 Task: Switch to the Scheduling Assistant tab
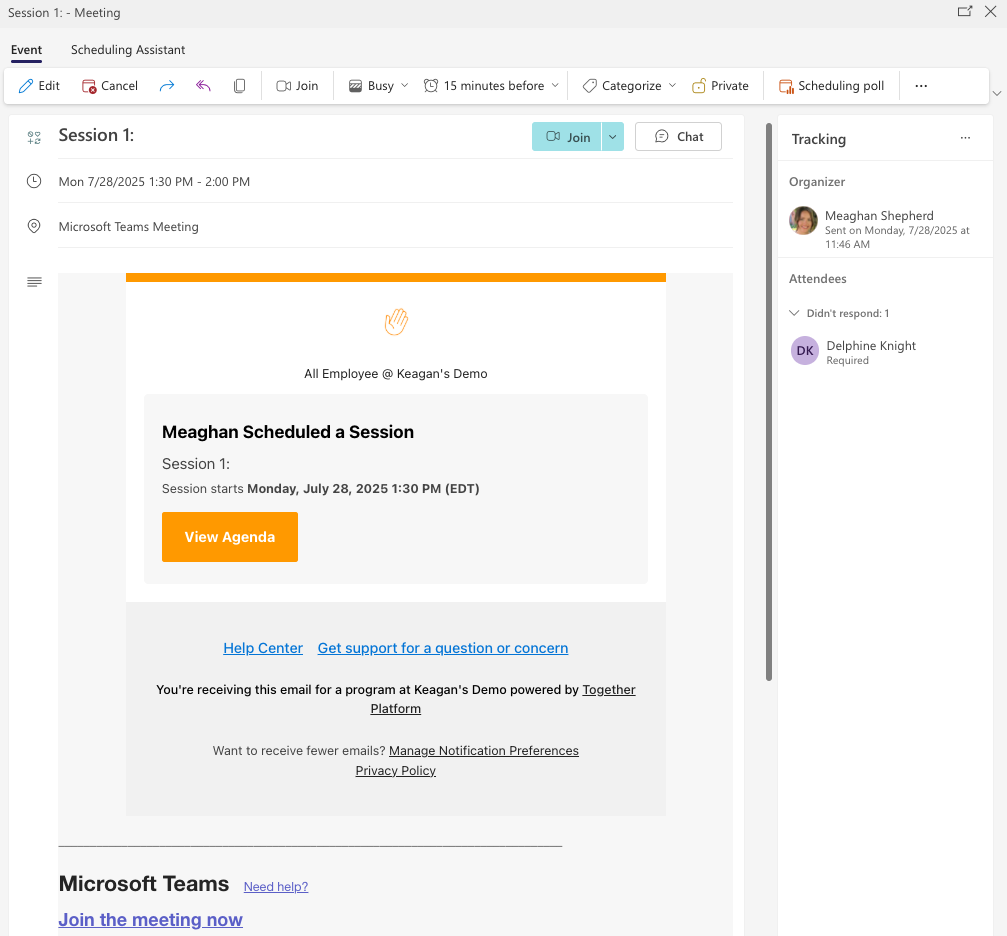click(x=128, y=50)
